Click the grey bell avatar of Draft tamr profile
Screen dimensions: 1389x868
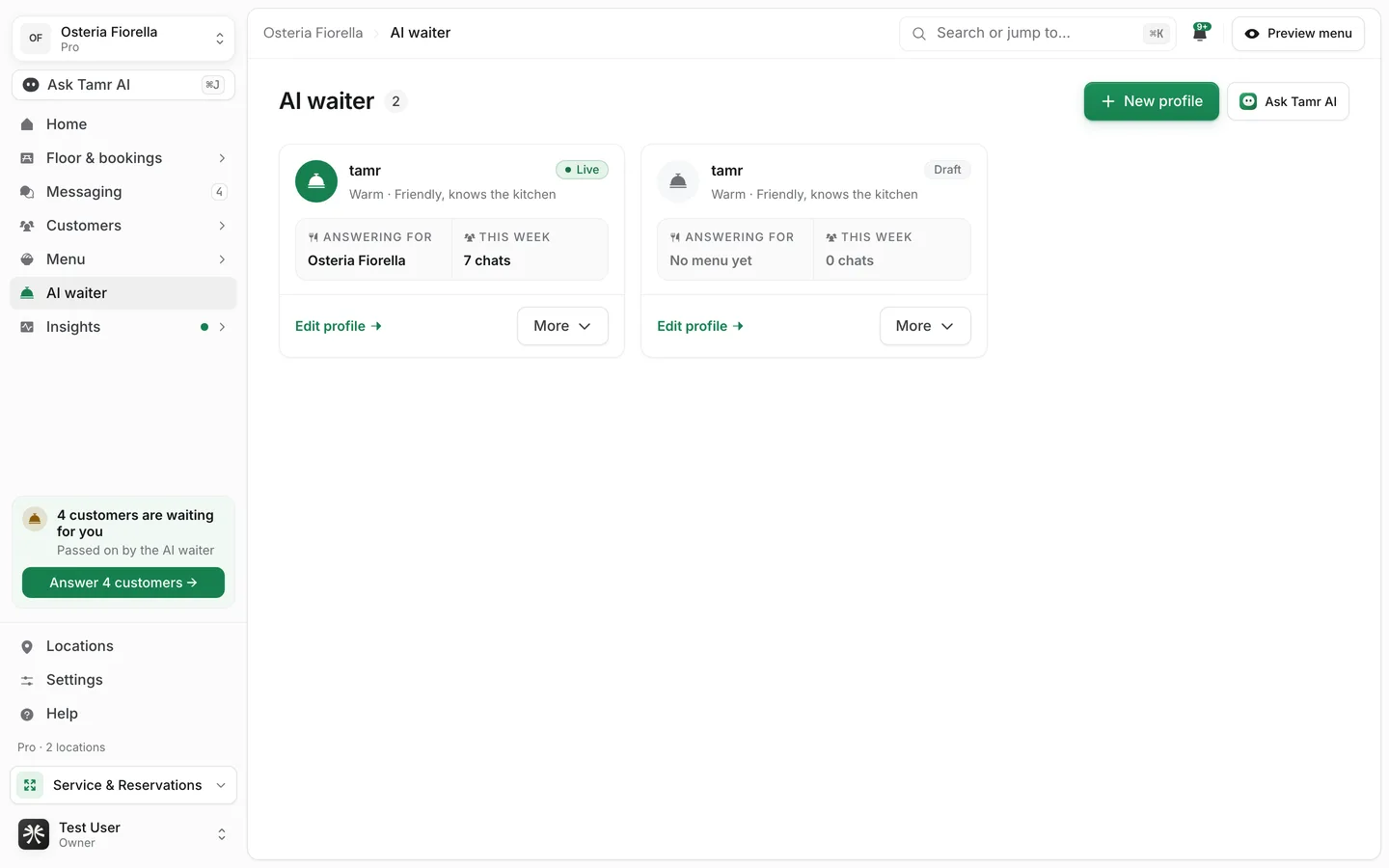pyautogui.click(x=678, y=181)
